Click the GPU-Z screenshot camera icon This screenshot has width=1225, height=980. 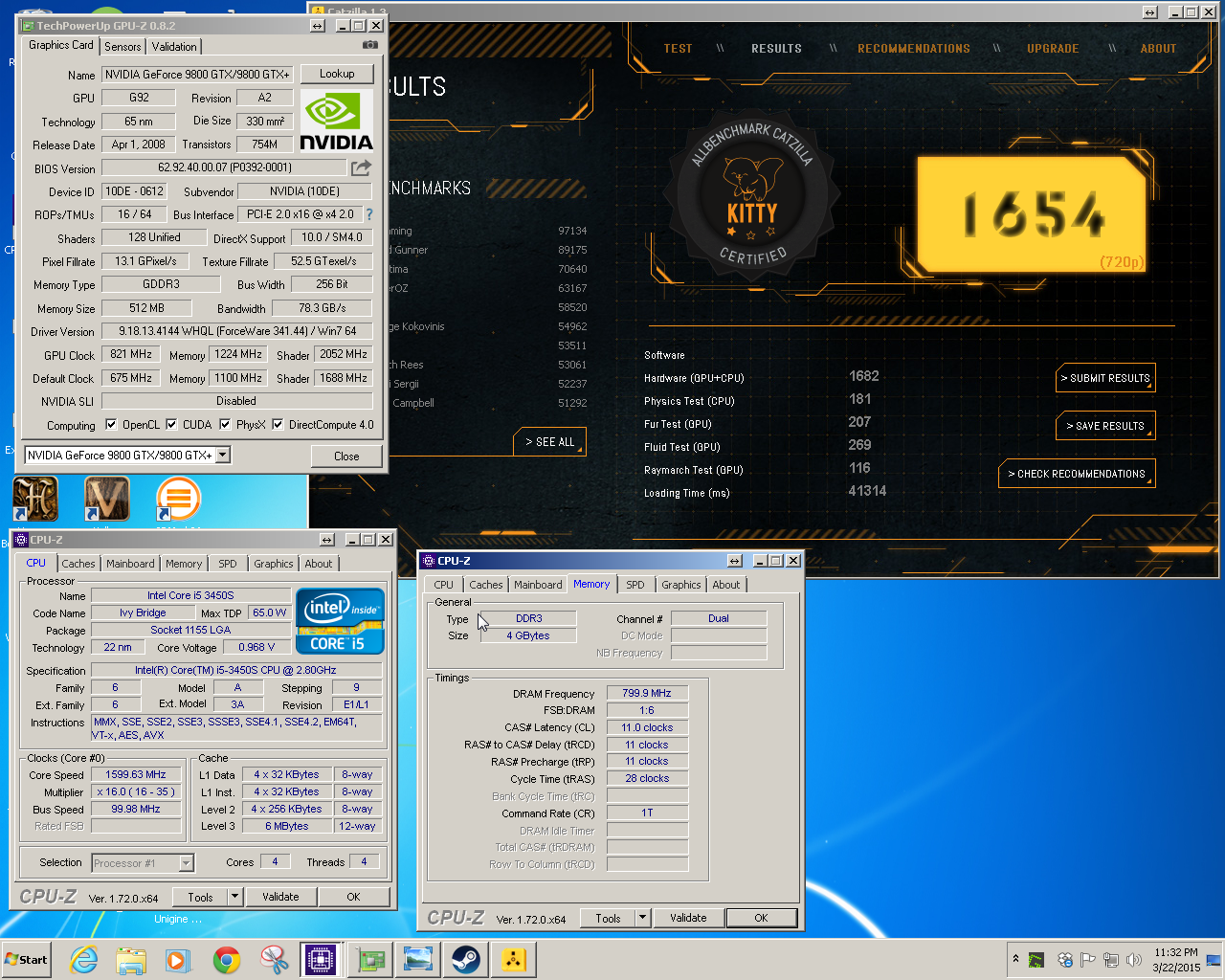point(370,45)
